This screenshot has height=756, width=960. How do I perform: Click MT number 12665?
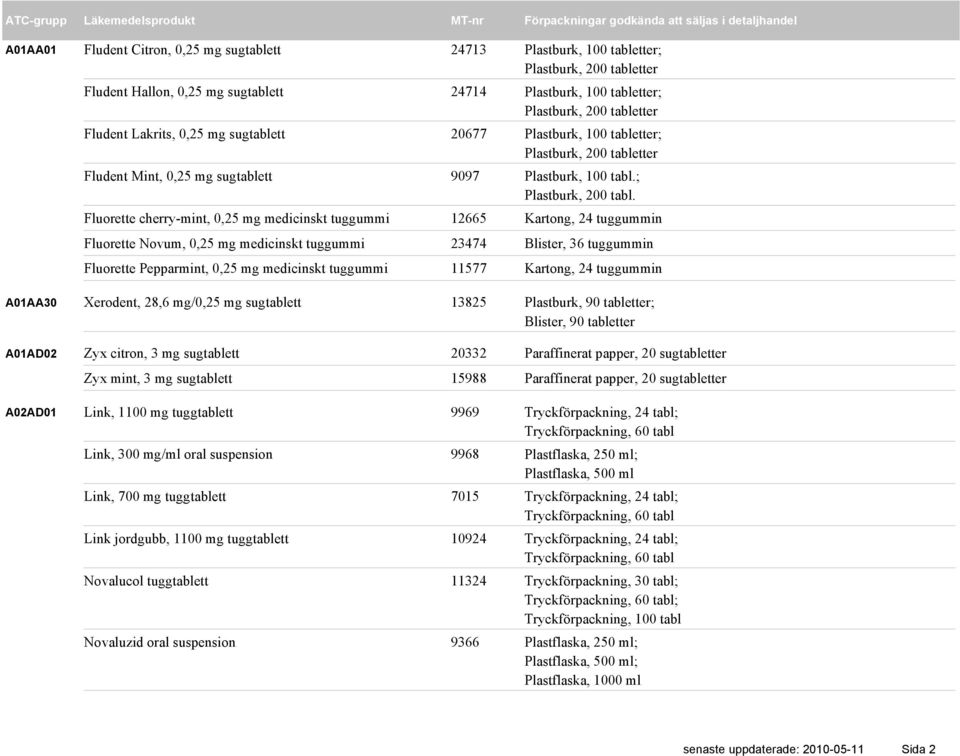point(468,219)
